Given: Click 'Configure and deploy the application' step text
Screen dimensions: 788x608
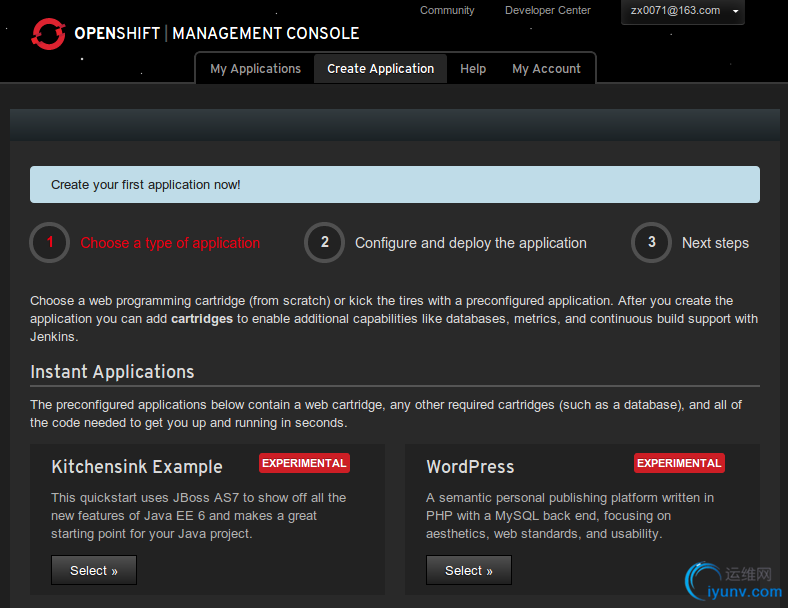Looking at the screenshot, I should pyautogui.click(x=470, y=243).
